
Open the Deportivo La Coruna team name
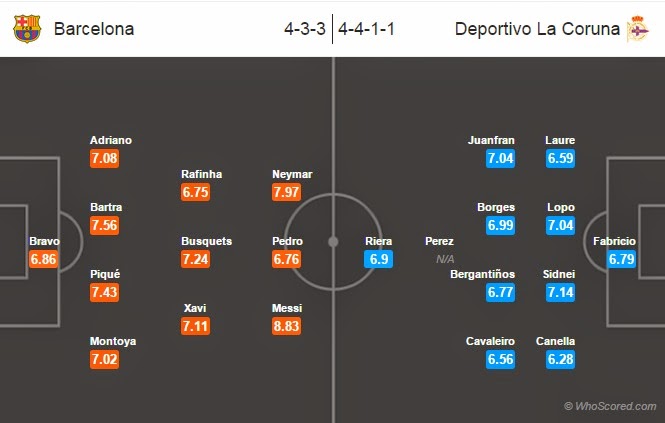537,29
